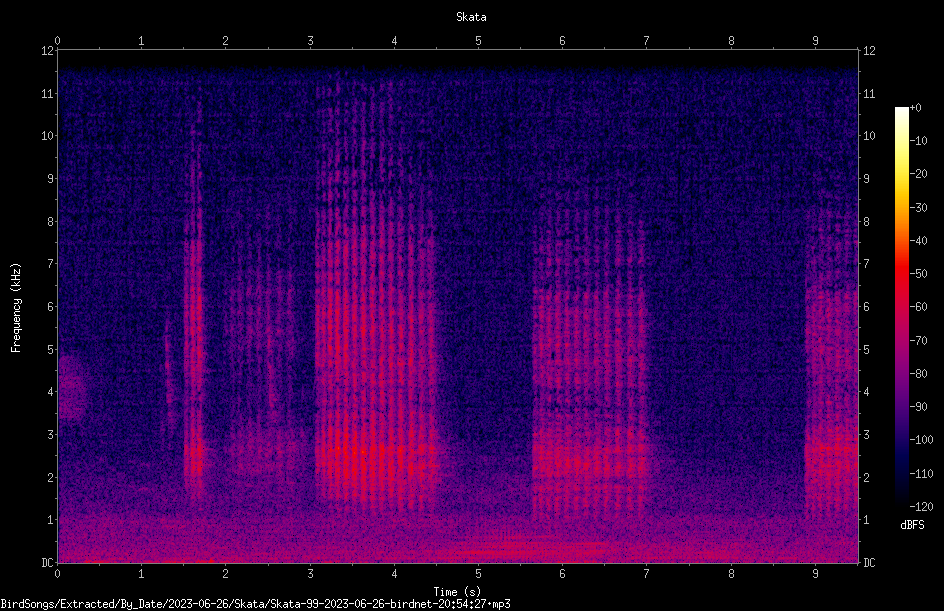Click the "-110" colorbar label
The width and height of the screenshot is (944, 611).
tap(921, 473)
